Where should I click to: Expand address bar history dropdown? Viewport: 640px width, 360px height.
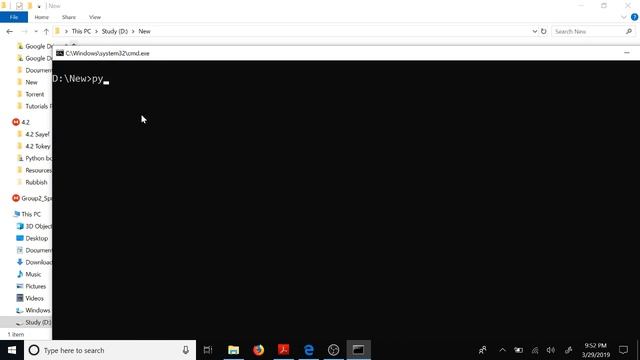point(535,31)
